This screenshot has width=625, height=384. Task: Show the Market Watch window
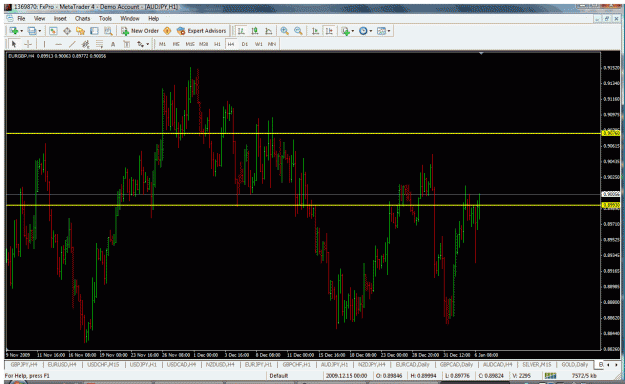tap(53, 31)
